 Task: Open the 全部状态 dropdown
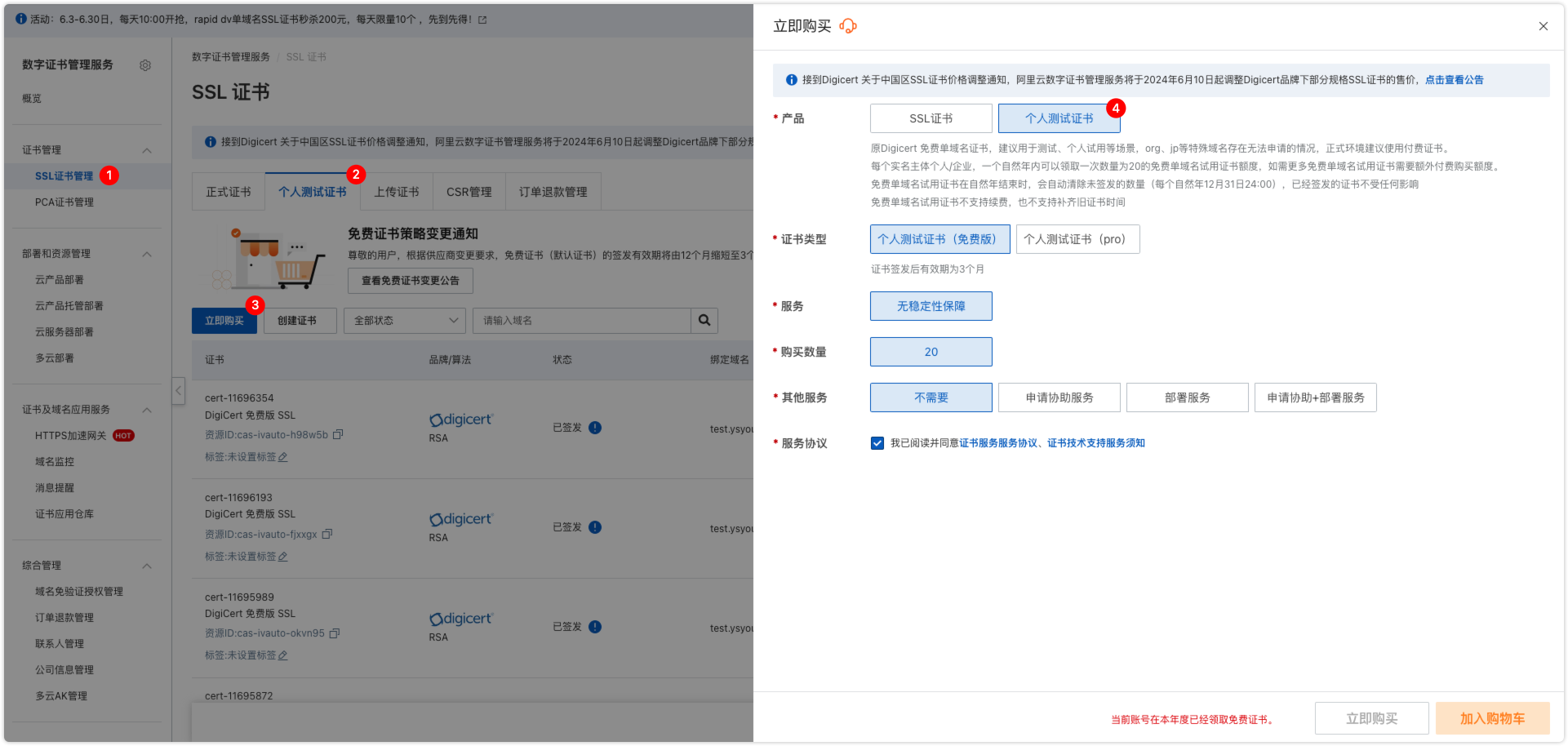pyautogui.click(x=405, y=321)
